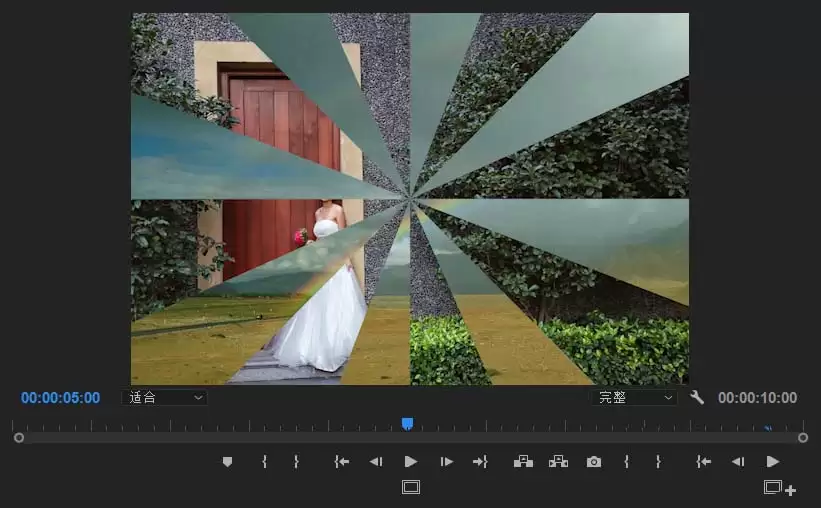The width and height of the screenshot is (821, 508).
Task: Export frame with the camera icon
Action: (594, 461)
